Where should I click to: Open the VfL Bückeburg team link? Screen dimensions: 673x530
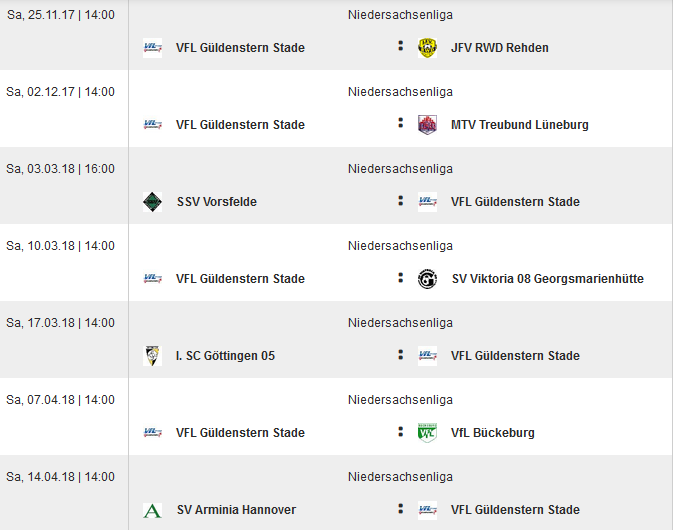tap(493, 433)
